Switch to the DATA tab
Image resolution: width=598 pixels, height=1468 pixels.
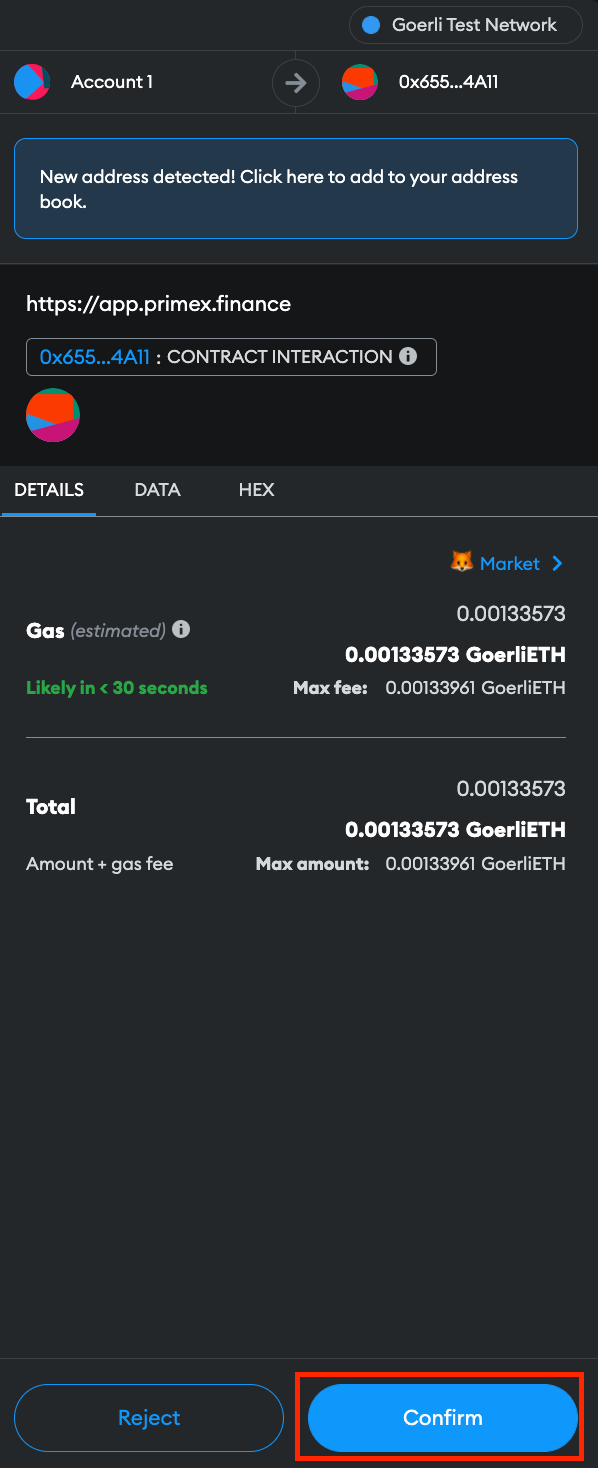tap(157, 490)
